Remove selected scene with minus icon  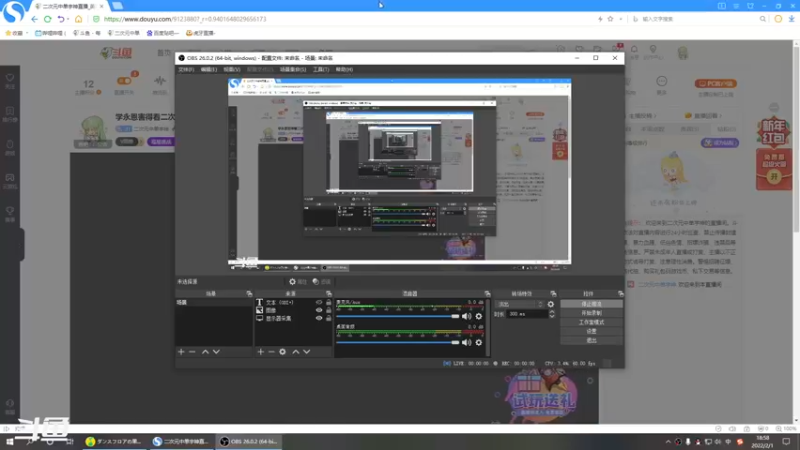pos(192,352)
